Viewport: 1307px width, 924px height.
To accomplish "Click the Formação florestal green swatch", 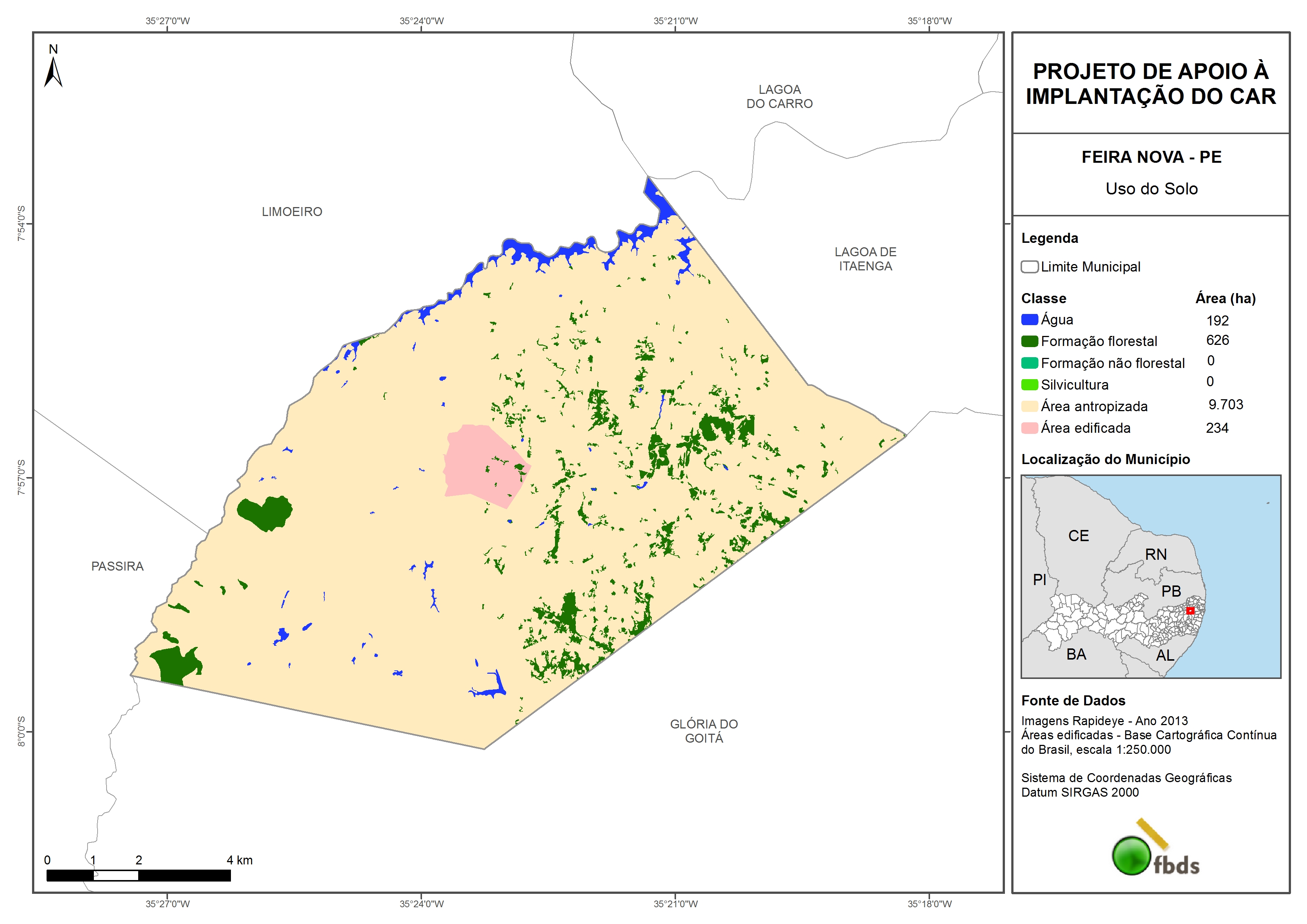I will point(1029,341).
